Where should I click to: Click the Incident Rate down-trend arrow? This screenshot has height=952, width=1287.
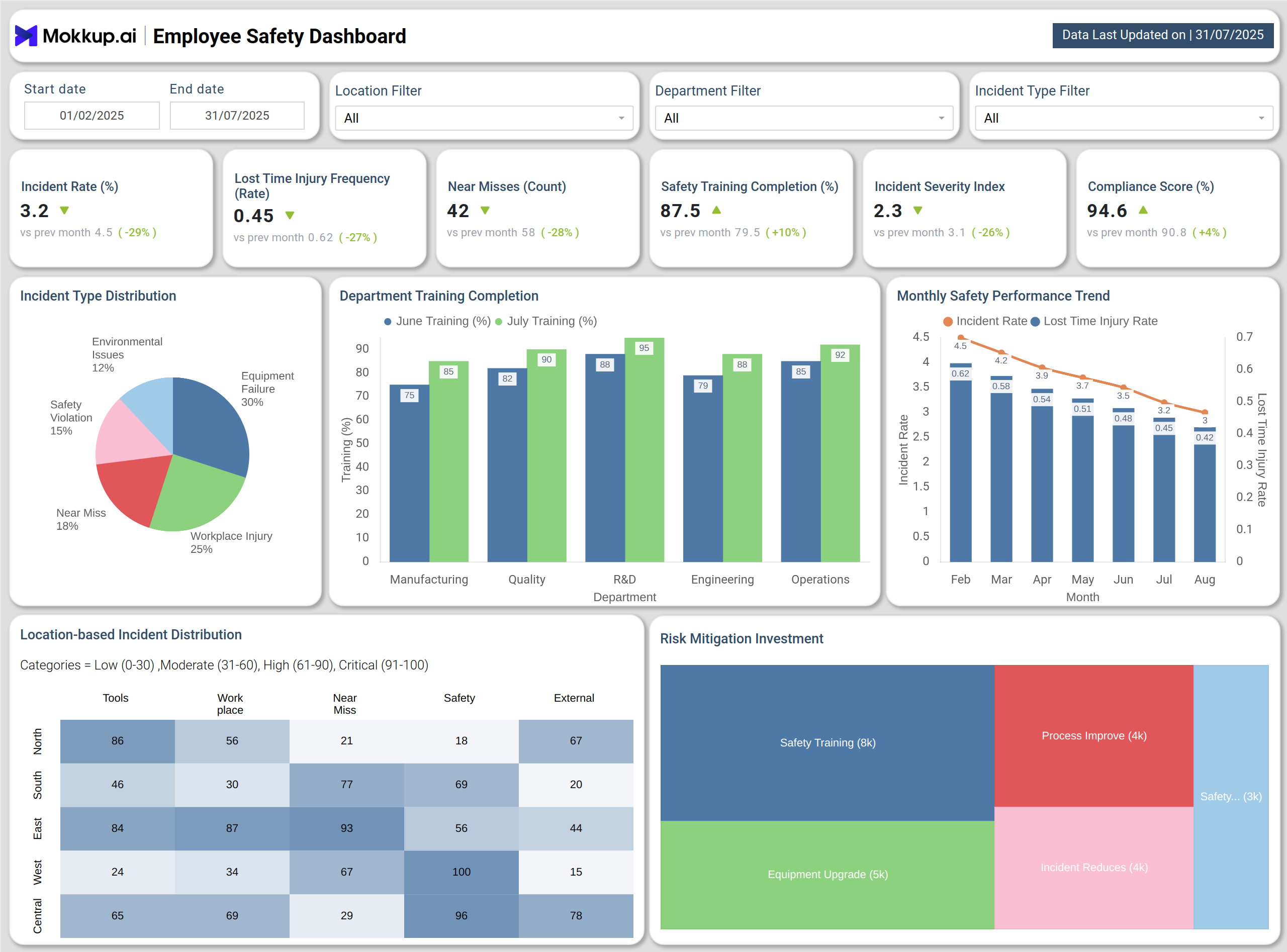point(64,211)
